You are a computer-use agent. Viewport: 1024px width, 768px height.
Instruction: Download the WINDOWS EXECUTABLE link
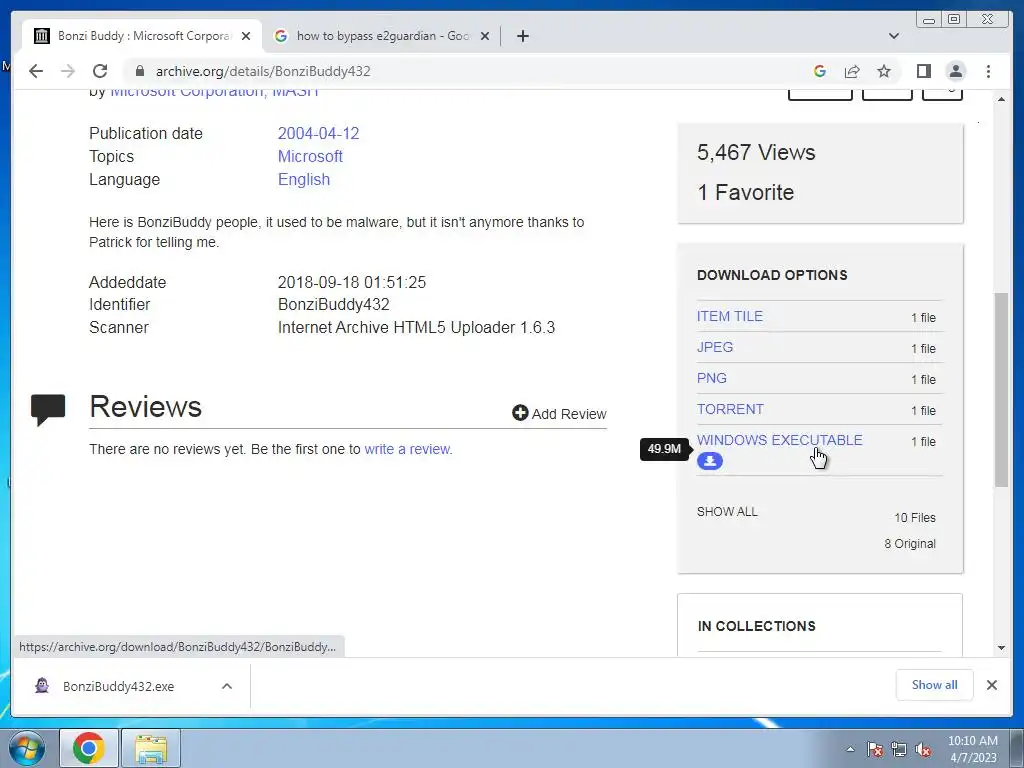tap(779, 440)
